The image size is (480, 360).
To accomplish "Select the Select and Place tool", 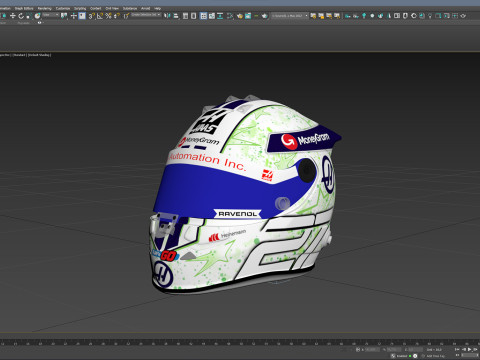I will point(37,16).
